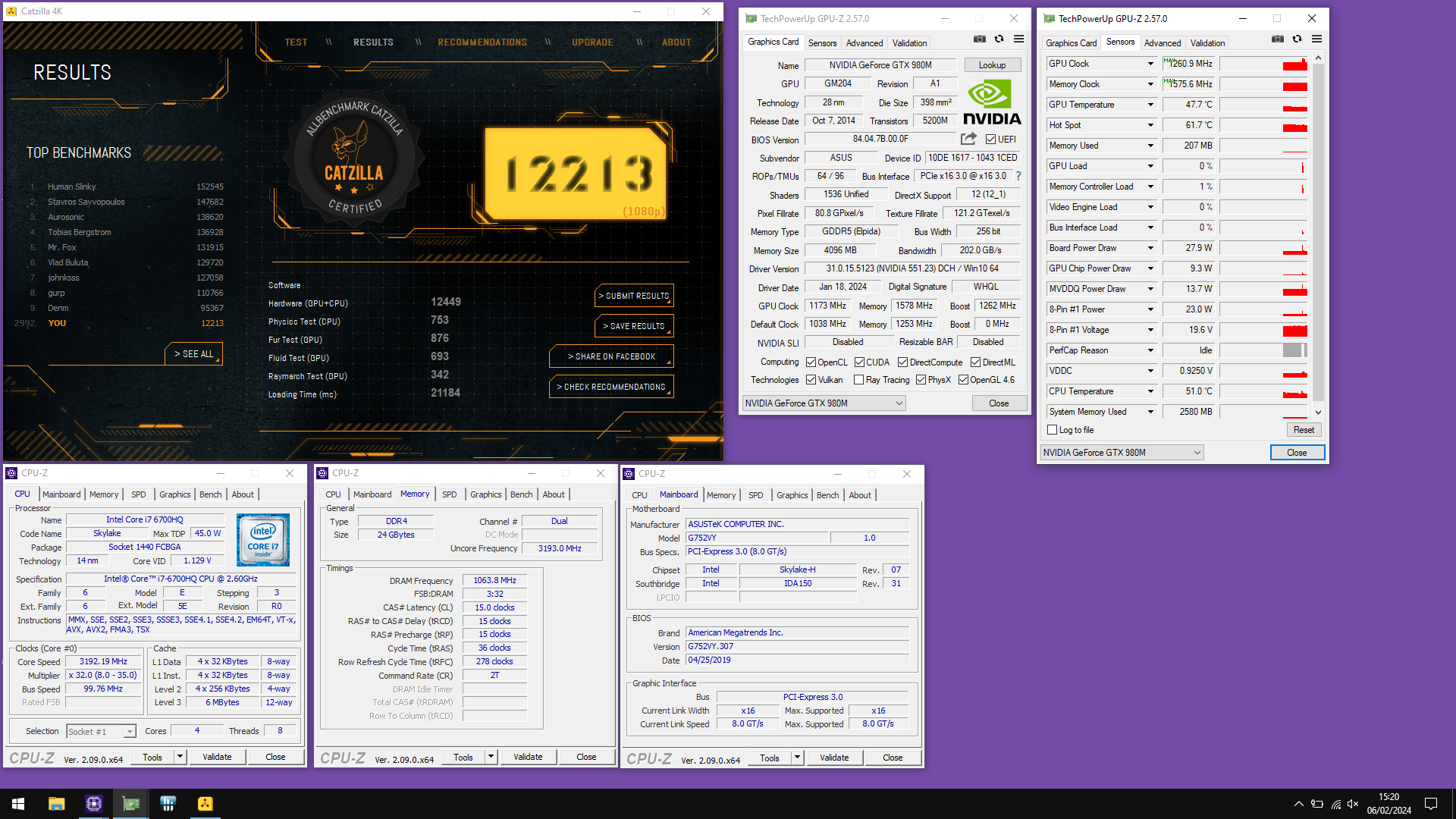This screenshot has height=819, width=1456.
Task: Switch to Validation tab in GPU-Z Sensors window
Action: 1207,43
